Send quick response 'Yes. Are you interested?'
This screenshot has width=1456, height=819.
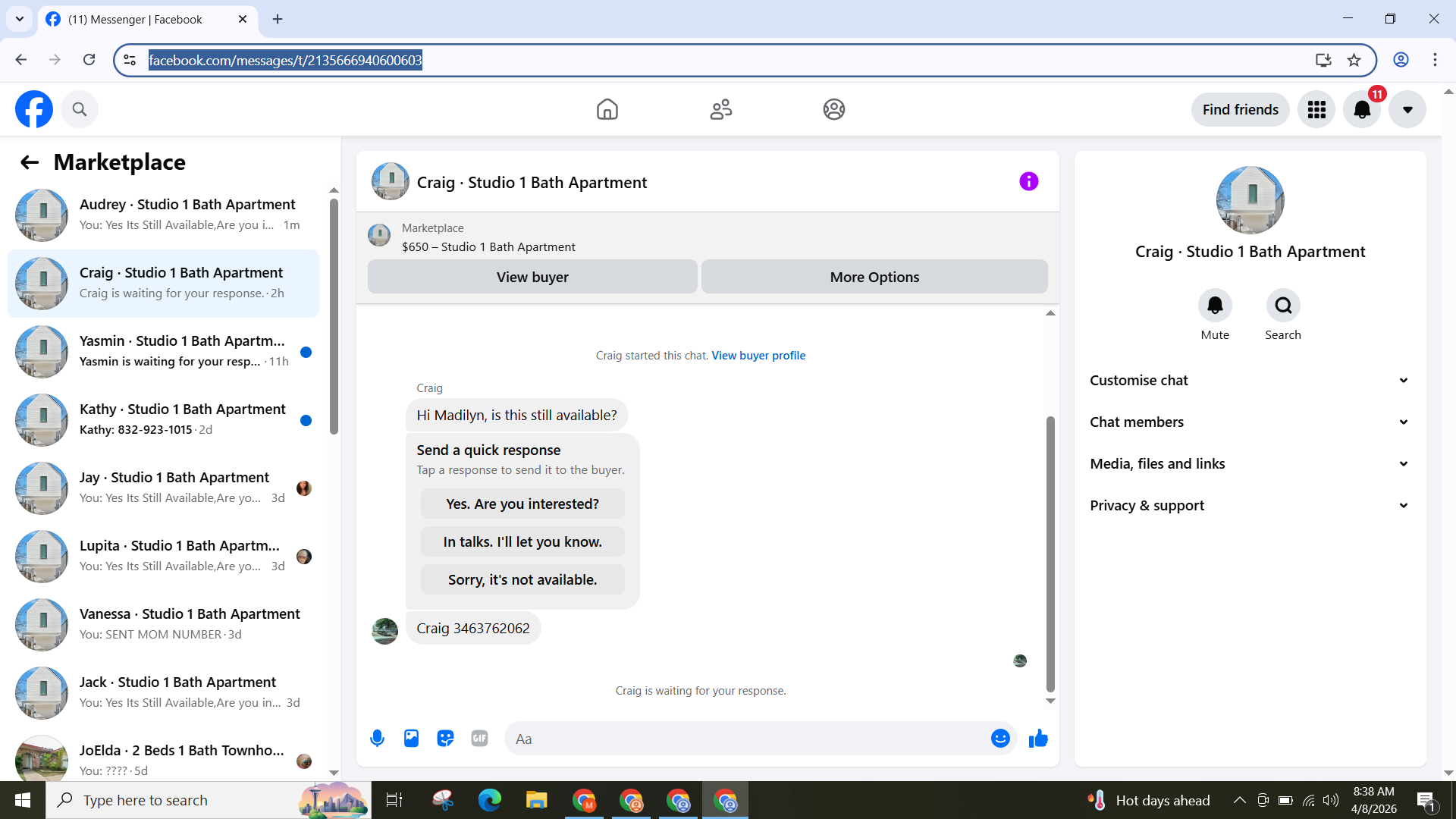(x=522, y=504)
